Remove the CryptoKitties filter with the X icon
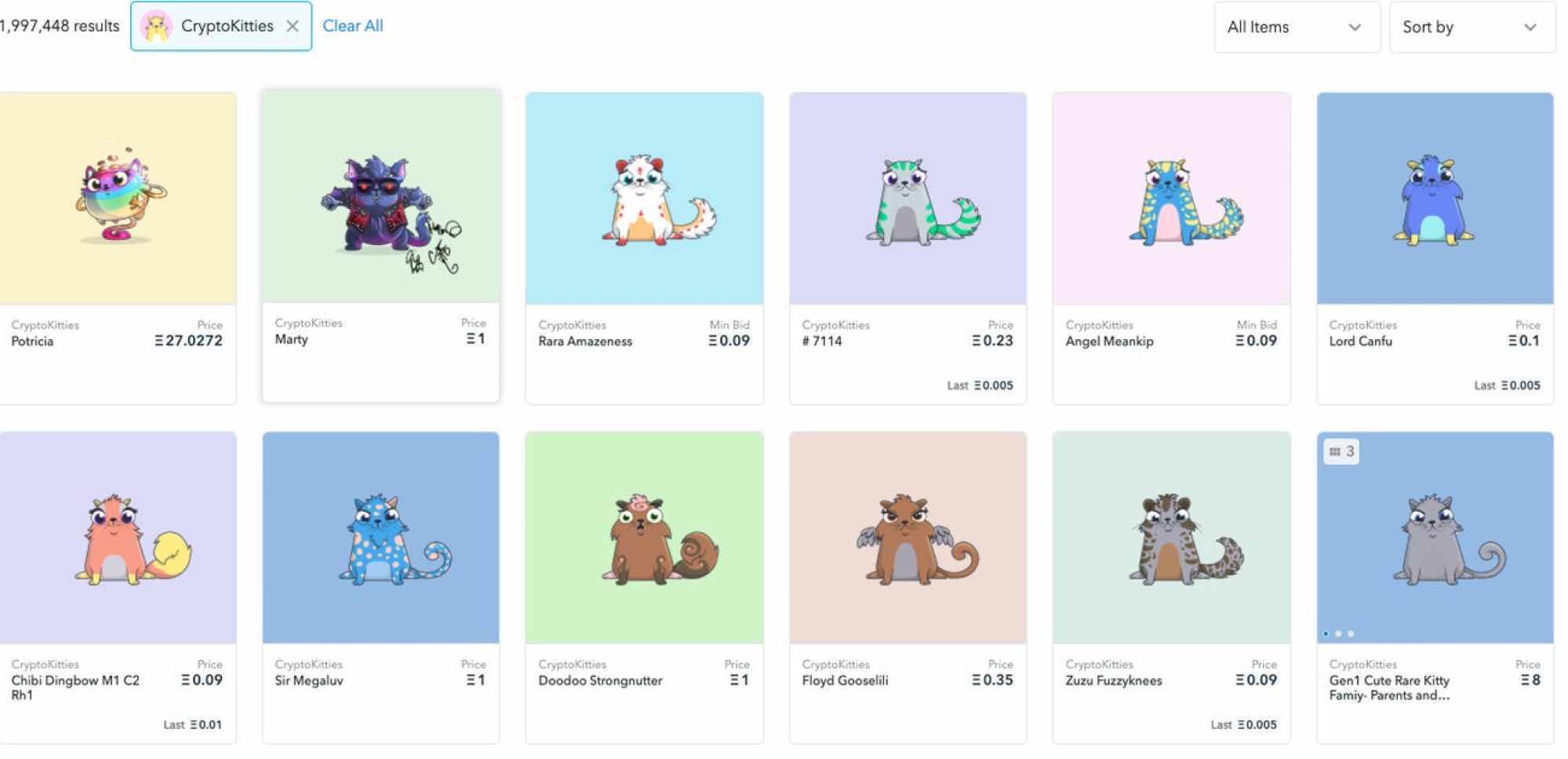This screenshot has width=1568, height=759. [x=292, y=27]
